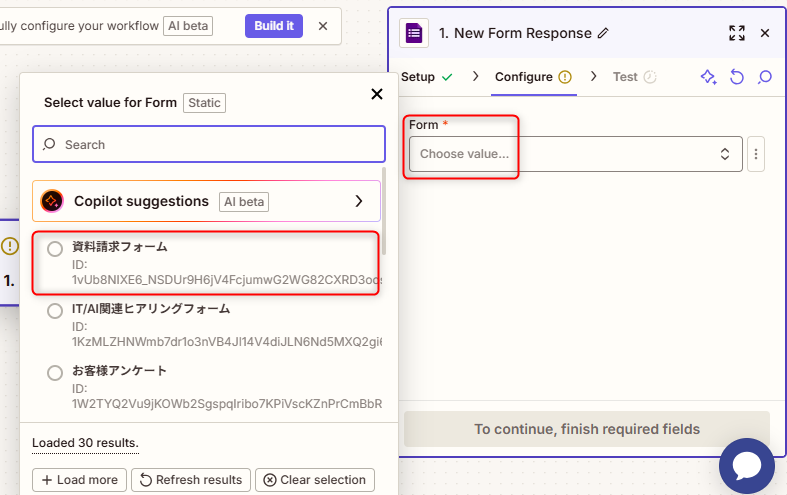Select the 資料請求フォーム radio button
The height and width of the screenshot is (495, 787).
coord(56,248)
